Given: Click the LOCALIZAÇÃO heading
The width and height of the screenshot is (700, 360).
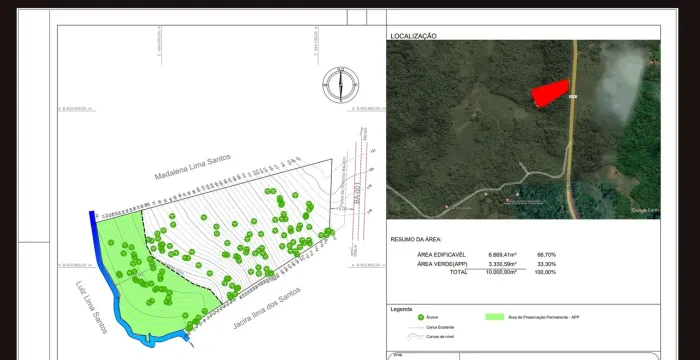Looking at the screenshot, I should click(x=413, y=36).
